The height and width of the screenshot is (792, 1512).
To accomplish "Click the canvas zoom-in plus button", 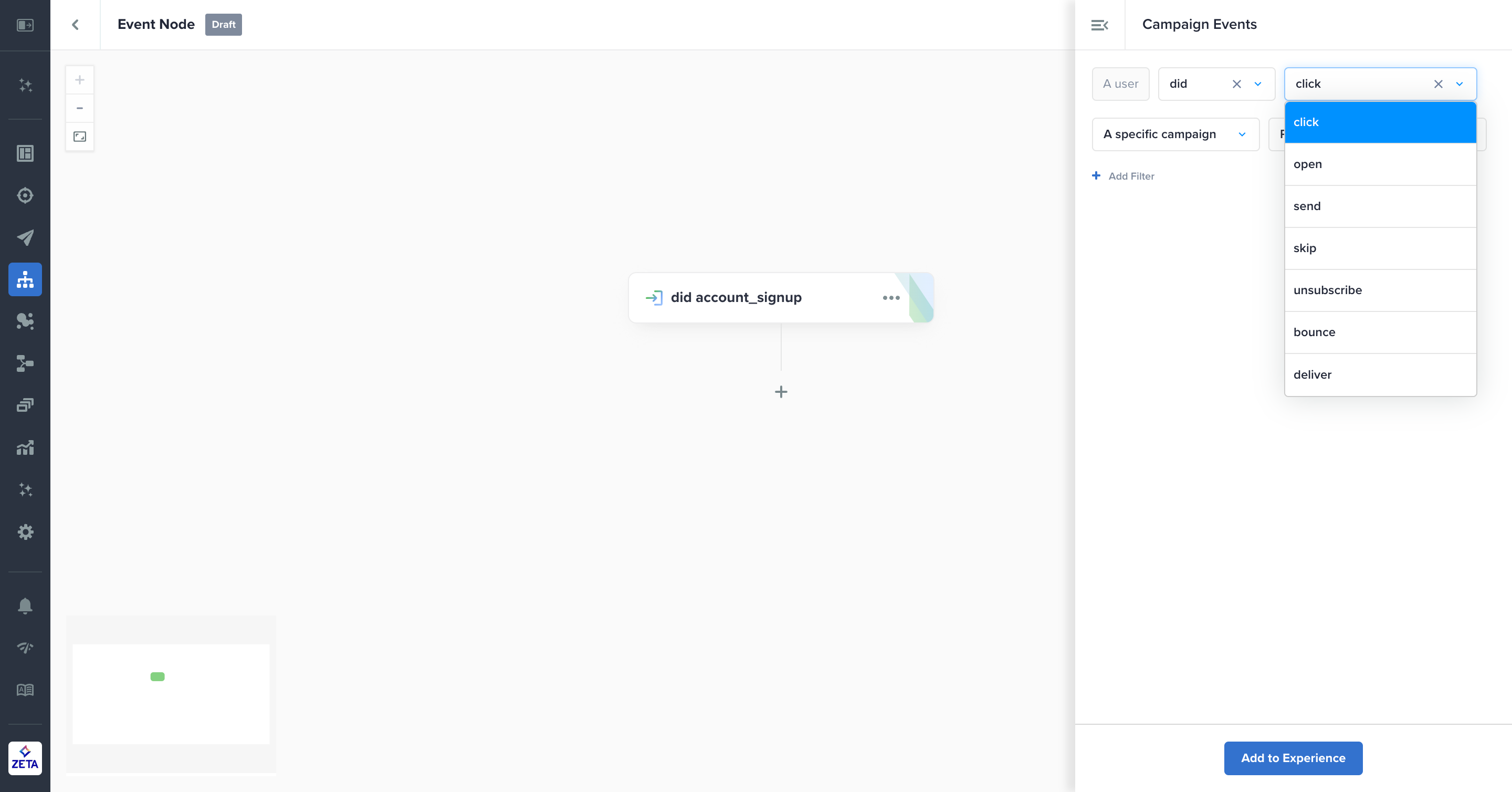I will (x=80, y=80).
